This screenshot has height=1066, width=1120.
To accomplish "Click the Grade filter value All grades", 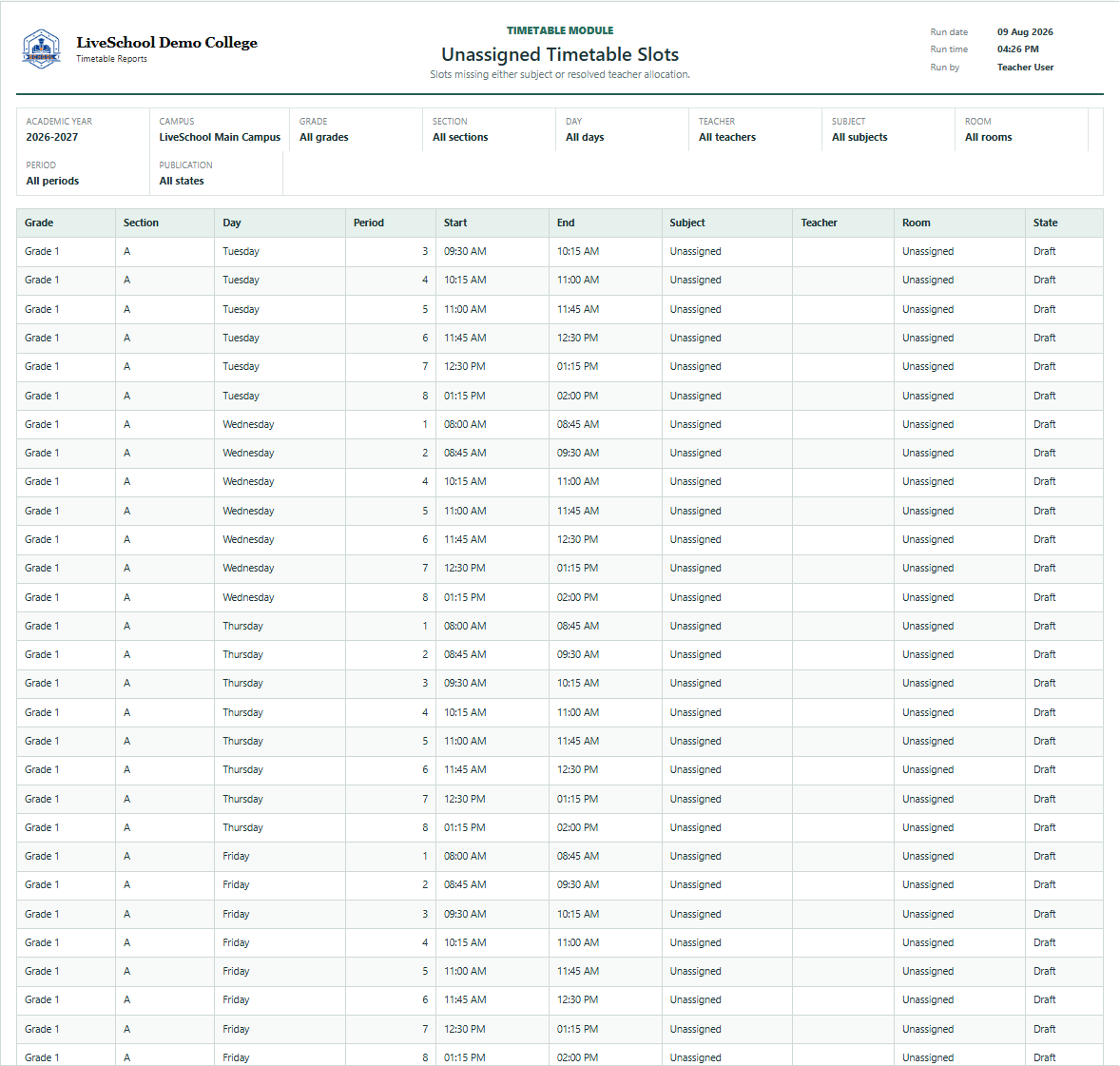I will [323, 137].
